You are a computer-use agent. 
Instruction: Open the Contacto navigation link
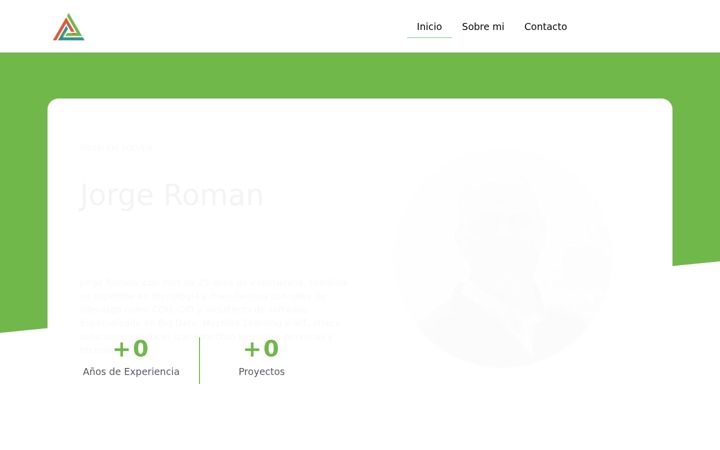point(546,27)
